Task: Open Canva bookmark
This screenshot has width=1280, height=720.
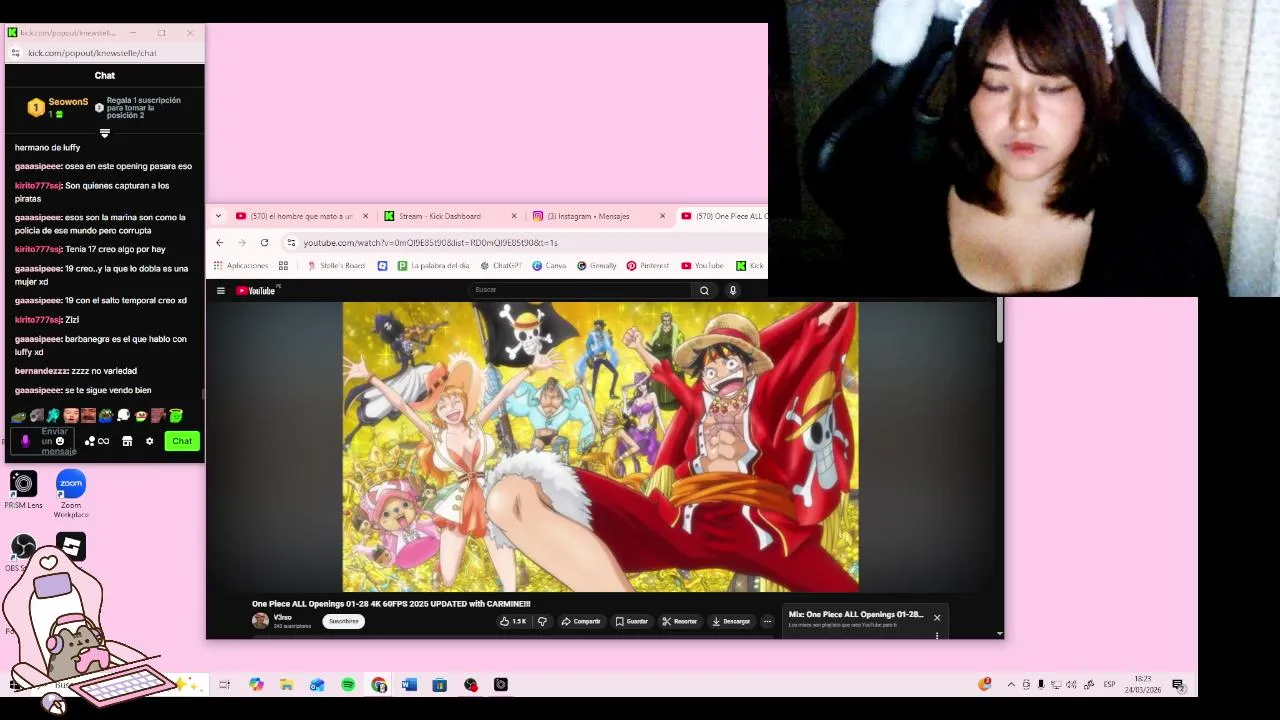Action: (550, 266)
